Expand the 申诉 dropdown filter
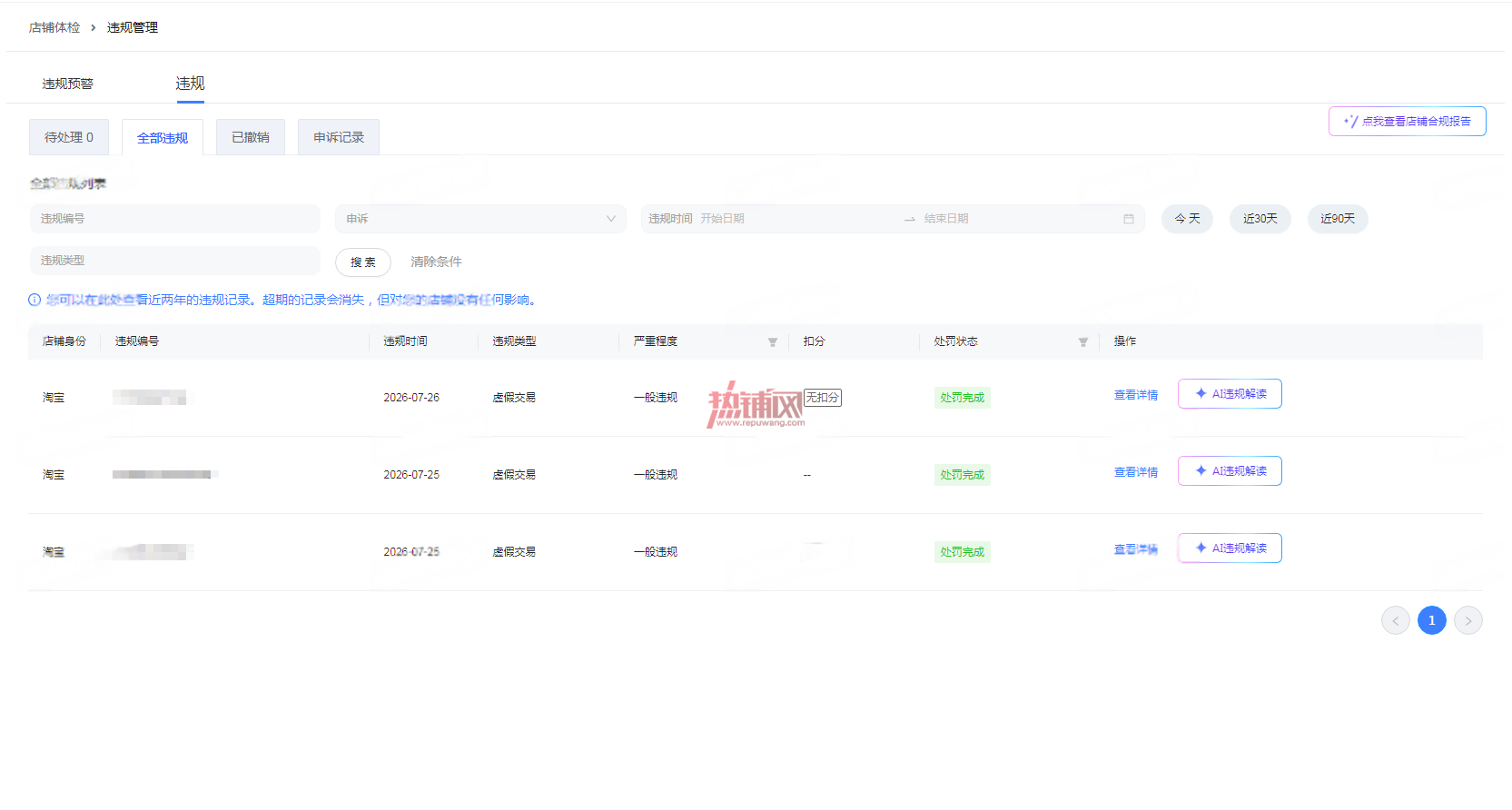1512x810 pixels. tap(480, 219)
